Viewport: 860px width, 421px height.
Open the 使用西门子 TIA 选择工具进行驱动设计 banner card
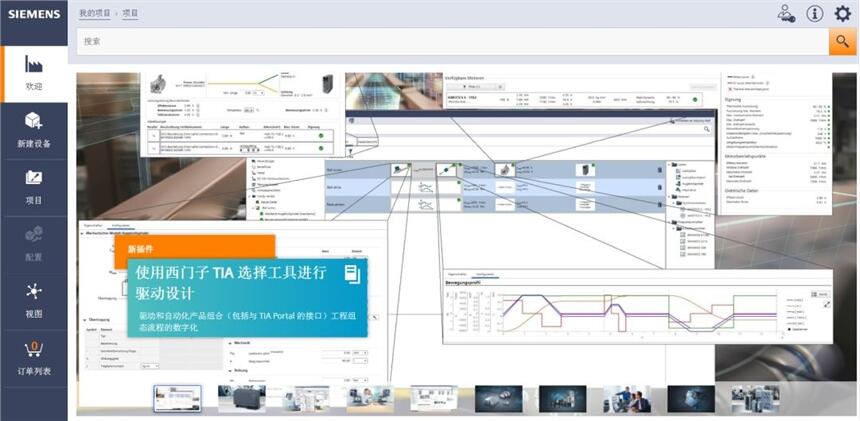(247, 298)
